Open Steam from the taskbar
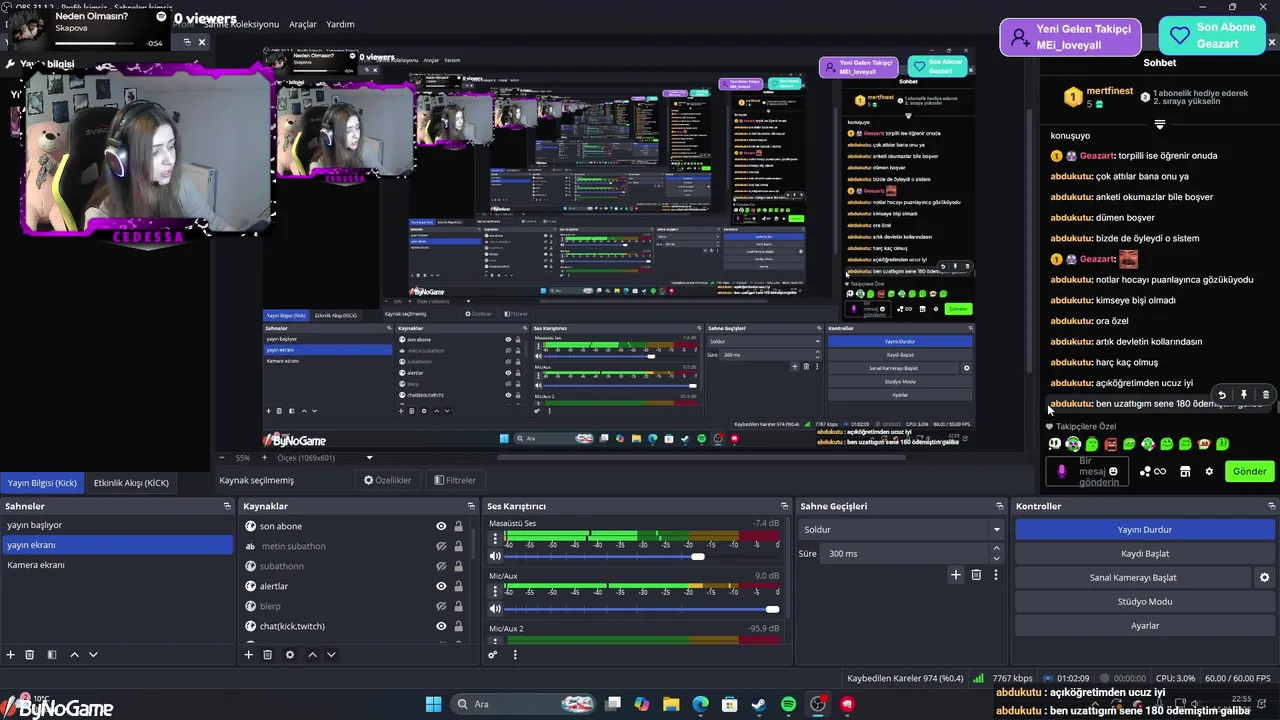Image resolution: width=1280 pixels, height=720 pixels. pyautogui.click(x=759, y=704)
